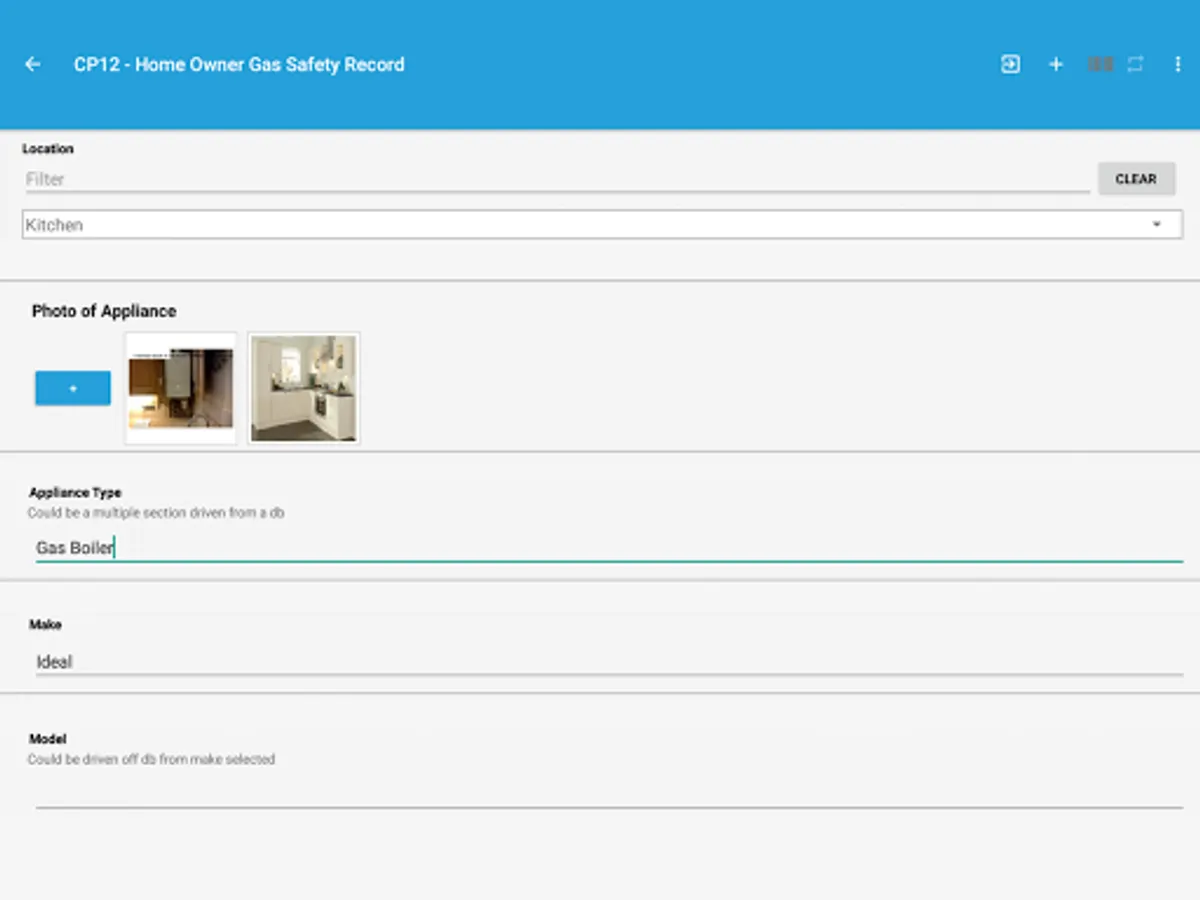The image size is (1200, 900).
Task: Click the CP12 - Home Owner Gas Safety Record title
Action: coord(239,64)
